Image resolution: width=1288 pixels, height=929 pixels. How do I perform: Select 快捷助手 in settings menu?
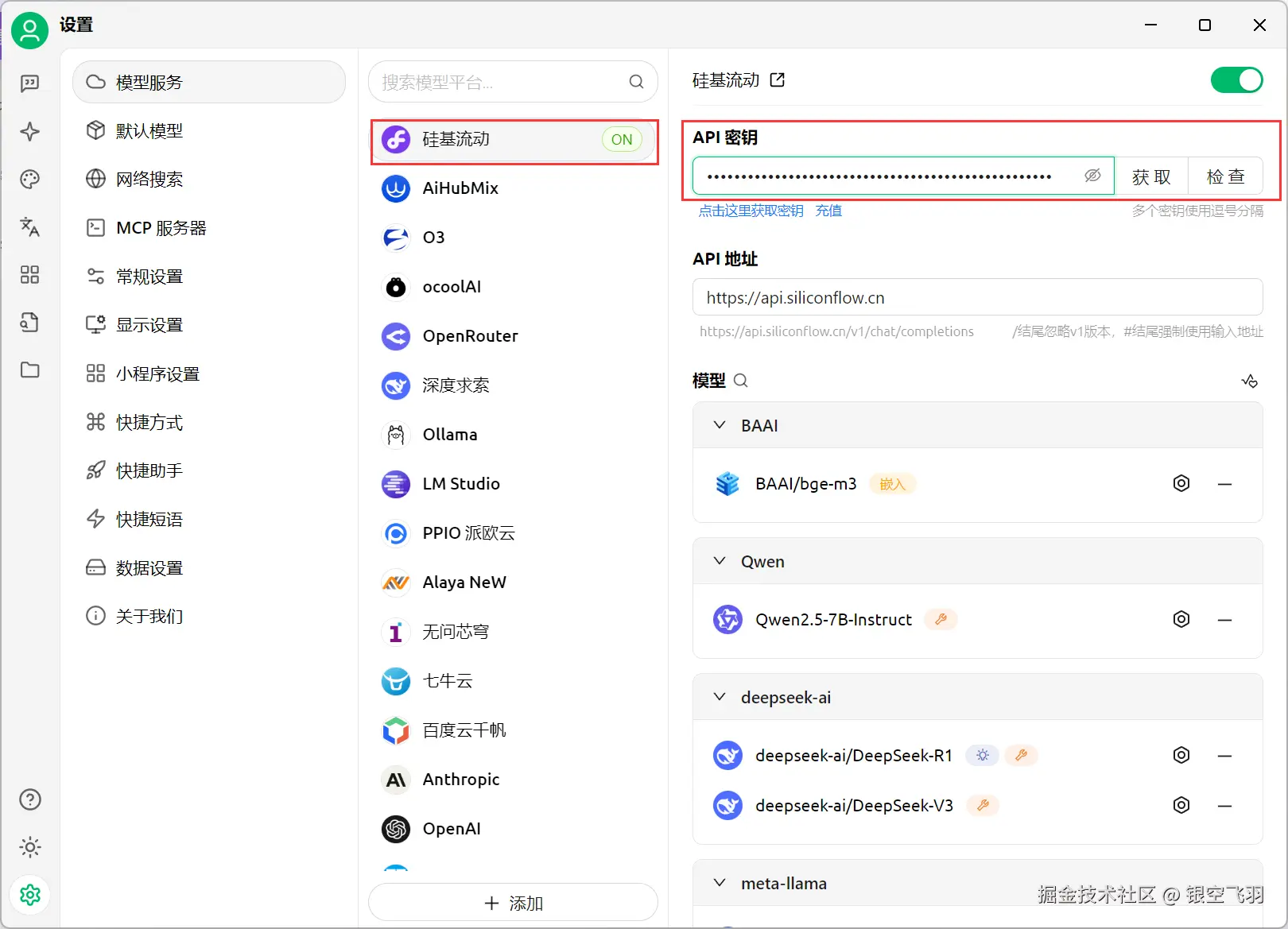(x=209, y=470)
